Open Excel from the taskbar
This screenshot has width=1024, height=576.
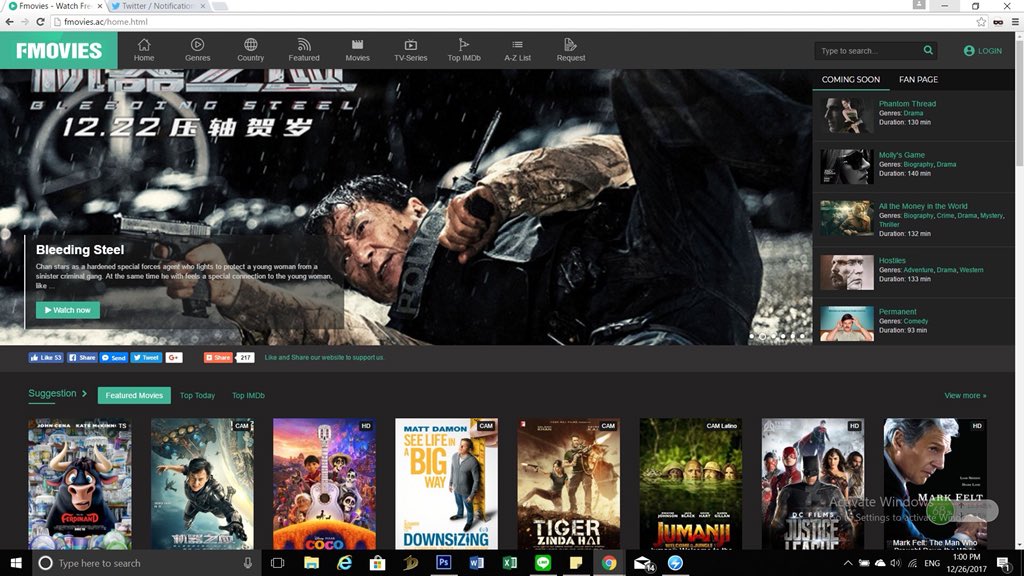tap(510, 562)
